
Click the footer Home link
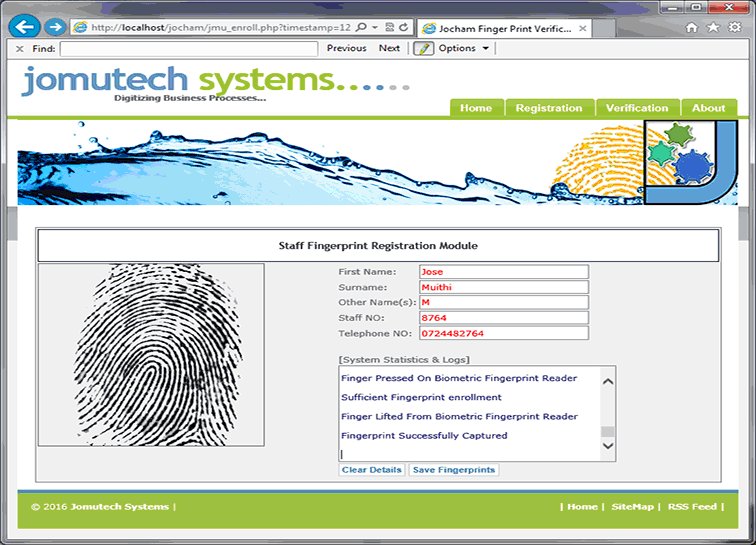click(x=582, y=506)
